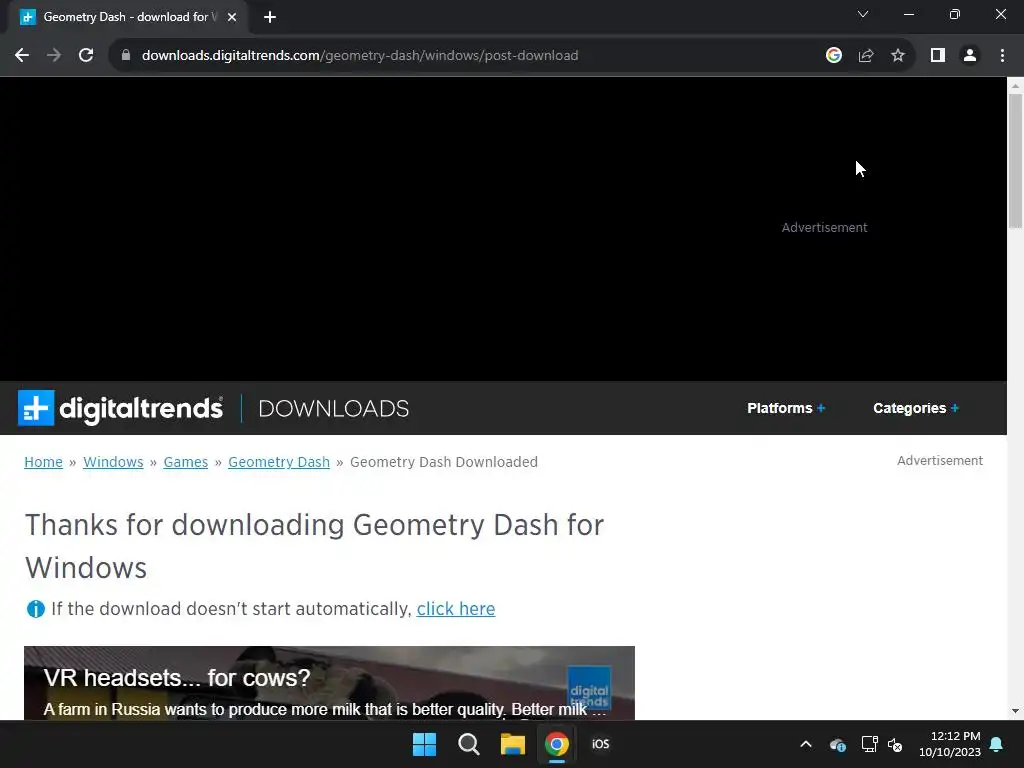This screenshot has width=1024, height=768.
Task: Click the scrollbar down arrow
Action: point(1015,711)
